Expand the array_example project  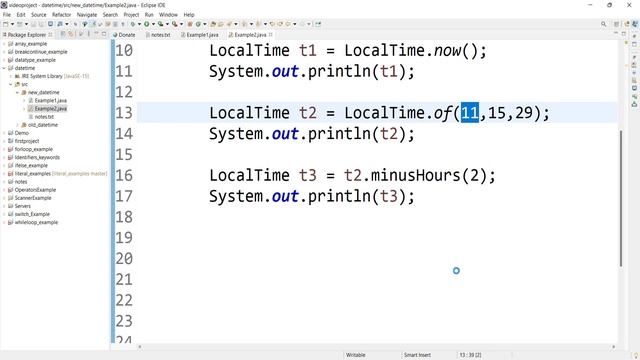[4, 44]
